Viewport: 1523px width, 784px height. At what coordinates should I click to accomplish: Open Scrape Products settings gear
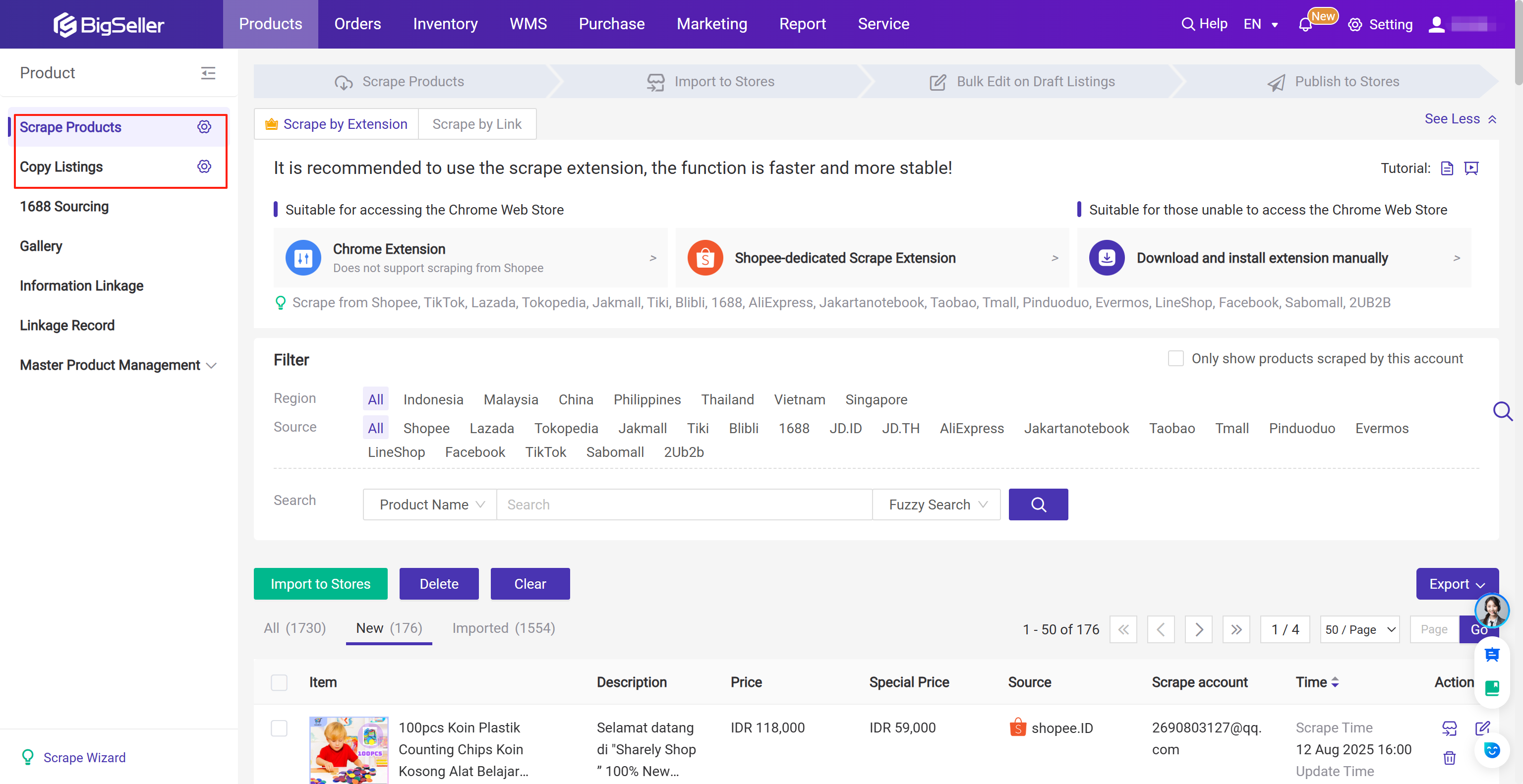(x=204, y=126)
